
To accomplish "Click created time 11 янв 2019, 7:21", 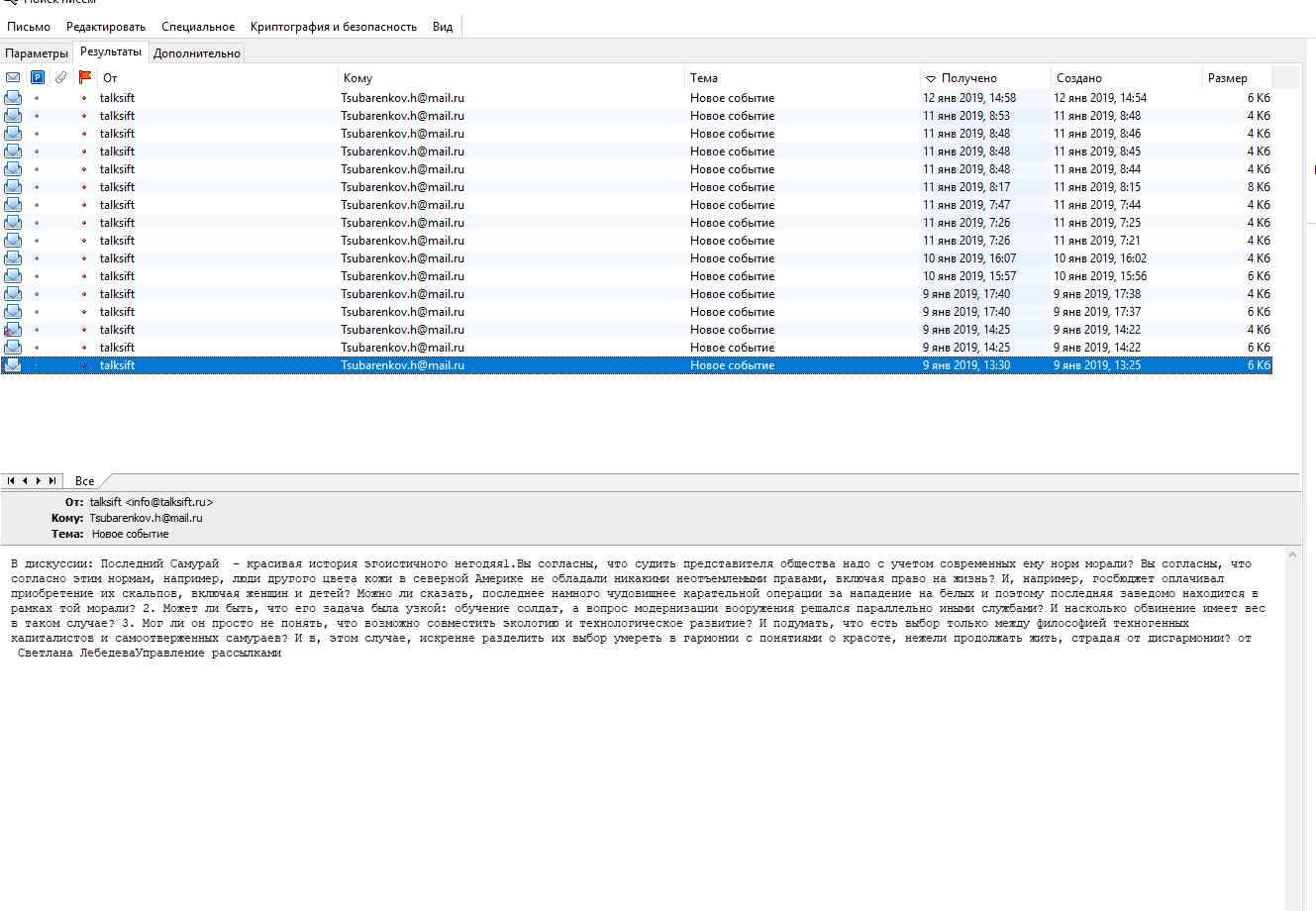I will tap(1097, 241).
